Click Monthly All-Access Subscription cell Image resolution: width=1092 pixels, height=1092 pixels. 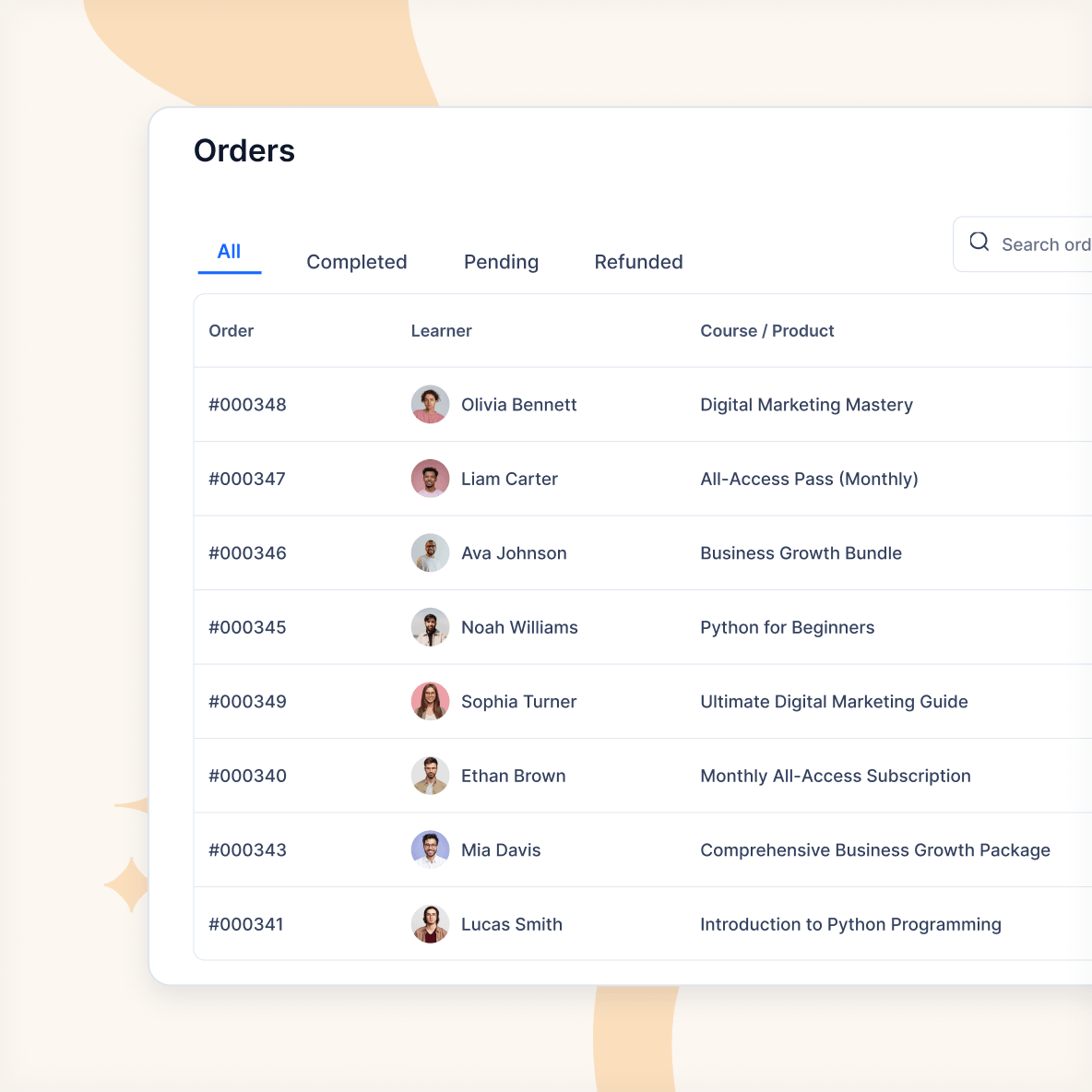tap(836, 776)
